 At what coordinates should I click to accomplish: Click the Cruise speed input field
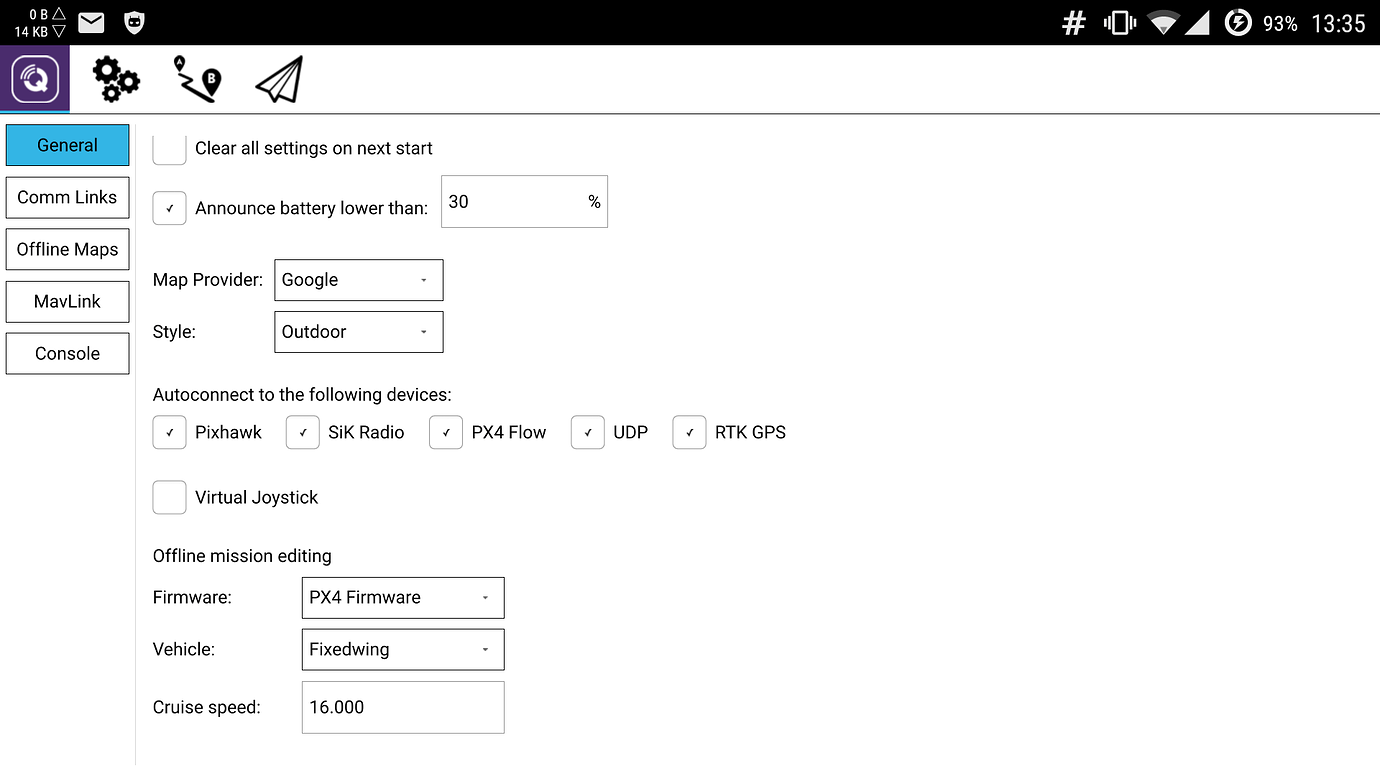402,707
